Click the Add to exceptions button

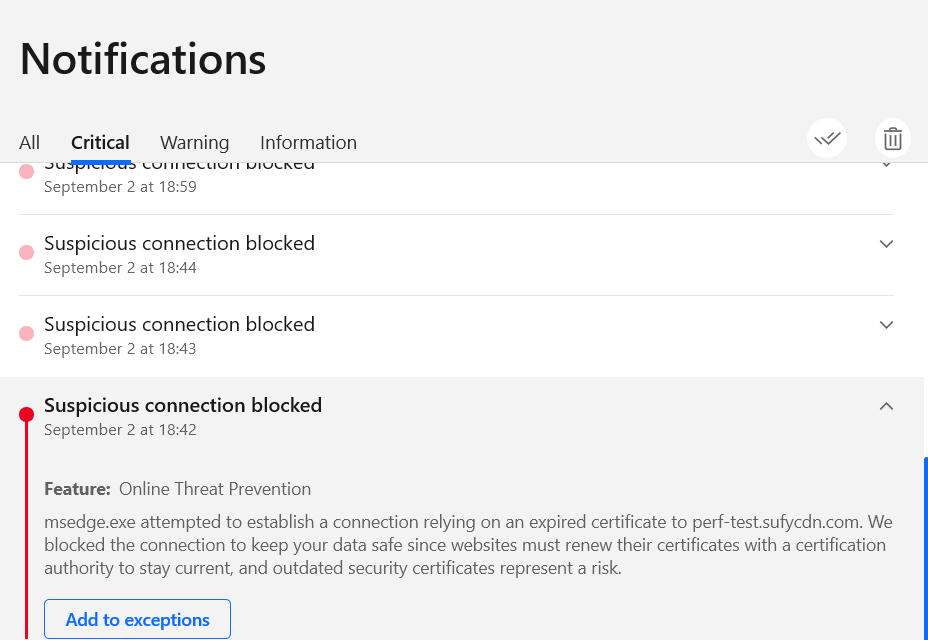point(137,619)
